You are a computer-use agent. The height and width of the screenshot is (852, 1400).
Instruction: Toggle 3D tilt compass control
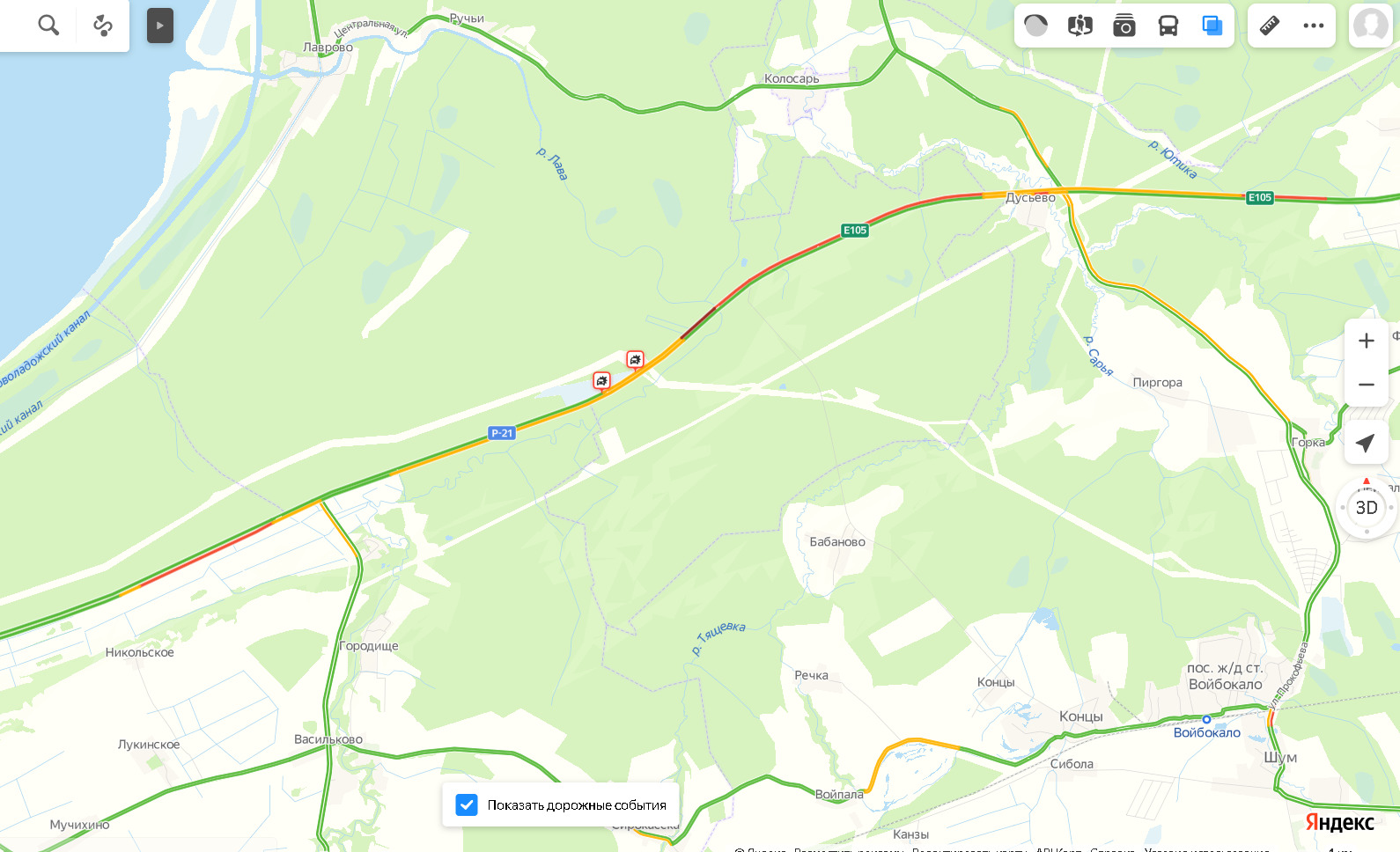point(1367,508)
